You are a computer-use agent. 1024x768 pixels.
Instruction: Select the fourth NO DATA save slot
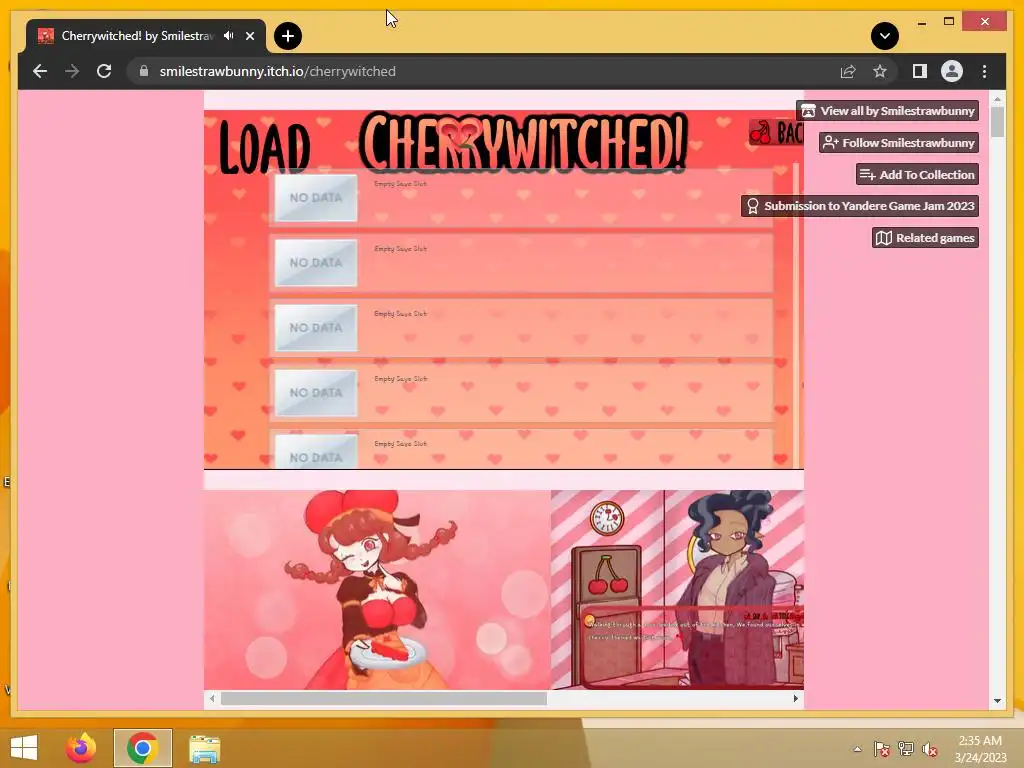(x=521, y=393)
